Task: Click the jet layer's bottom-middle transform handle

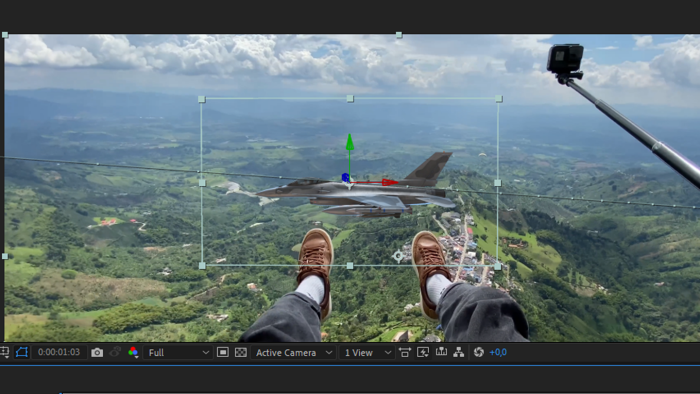Action: click(x=350, y=266)
